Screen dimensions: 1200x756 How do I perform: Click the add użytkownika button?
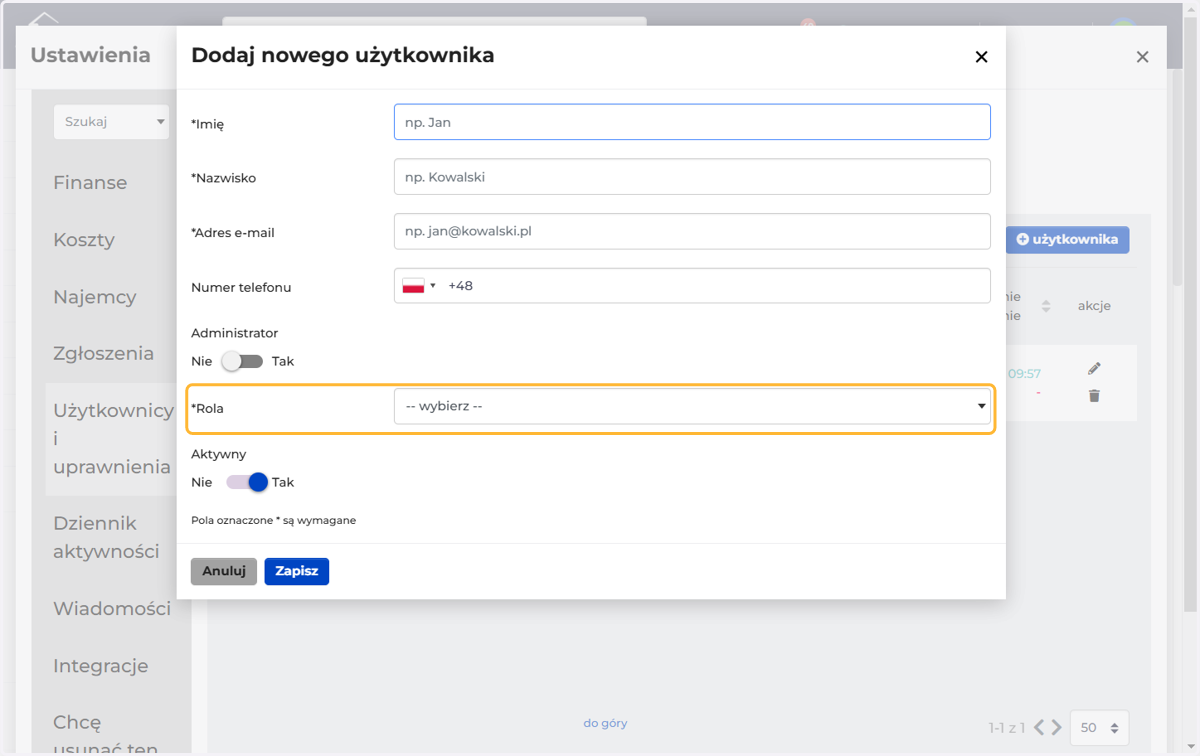[x=1068, y=240]
